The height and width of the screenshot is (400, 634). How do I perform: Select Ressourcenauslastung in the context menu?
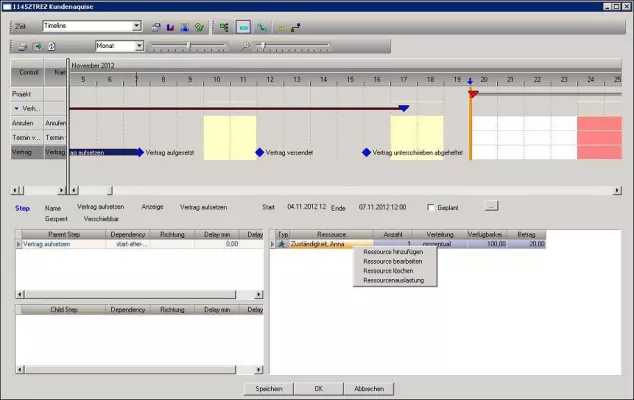pyautogui.click(x=393, y=280)
